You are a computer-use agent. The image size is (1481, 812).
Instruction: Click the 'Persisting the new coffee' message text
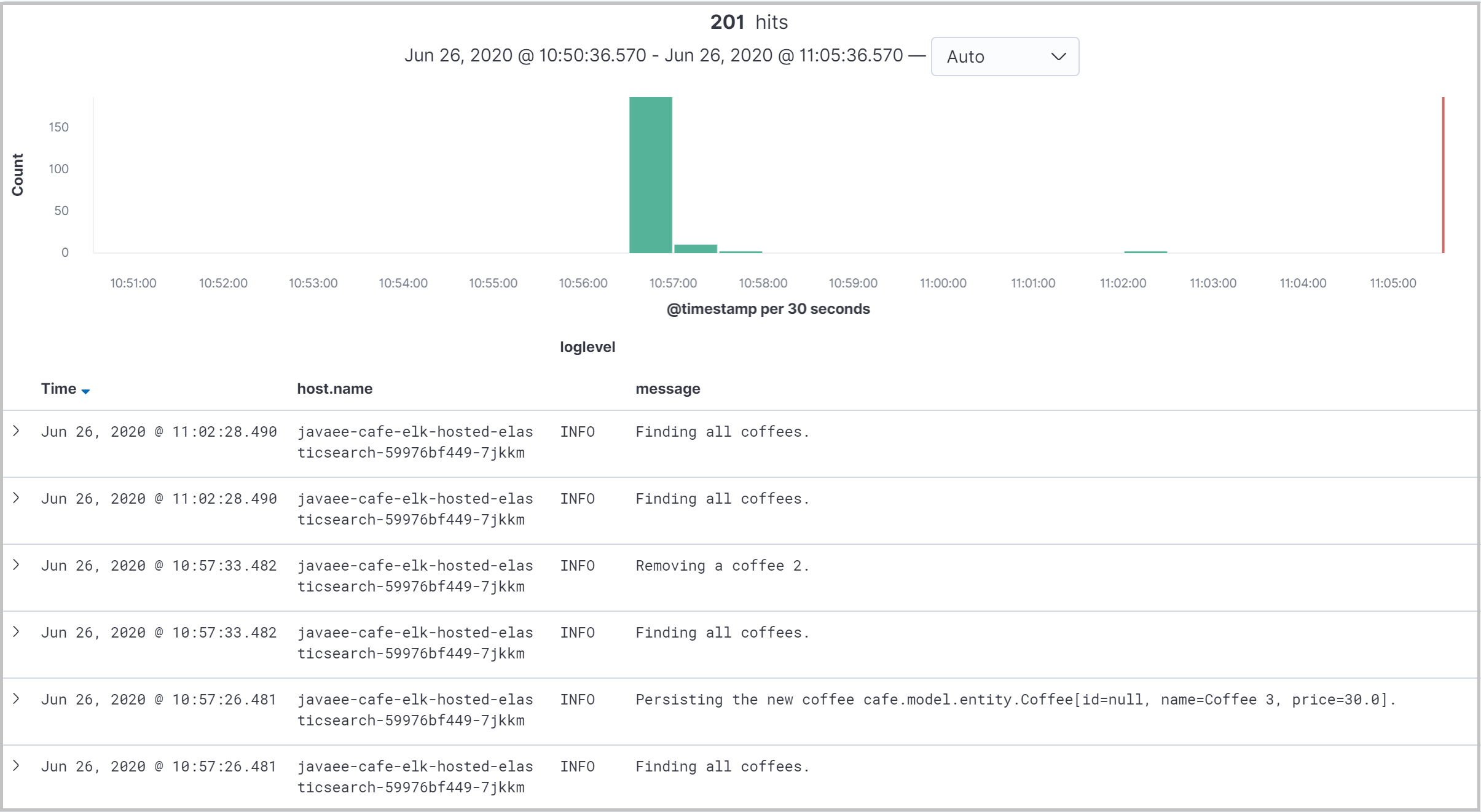click(x=1016, y=700)
